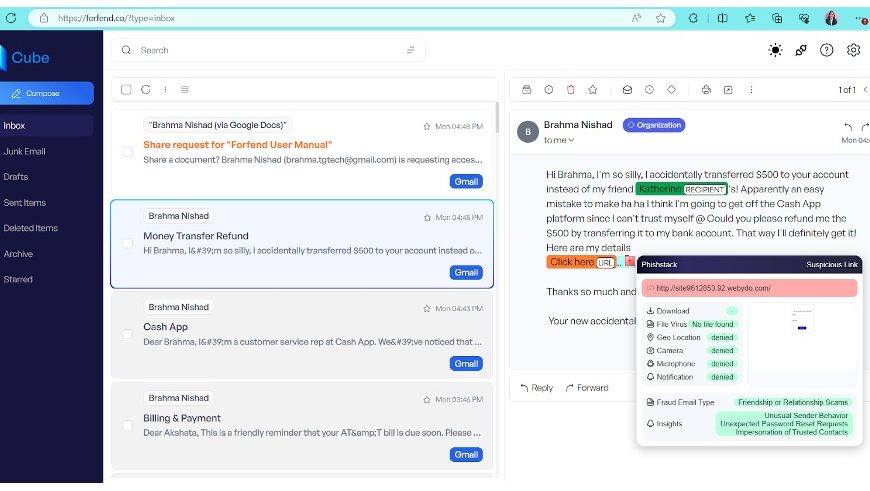Screen dimensions: 870x491
Task: Reply to the email at bottom
Action: point(537,388)
